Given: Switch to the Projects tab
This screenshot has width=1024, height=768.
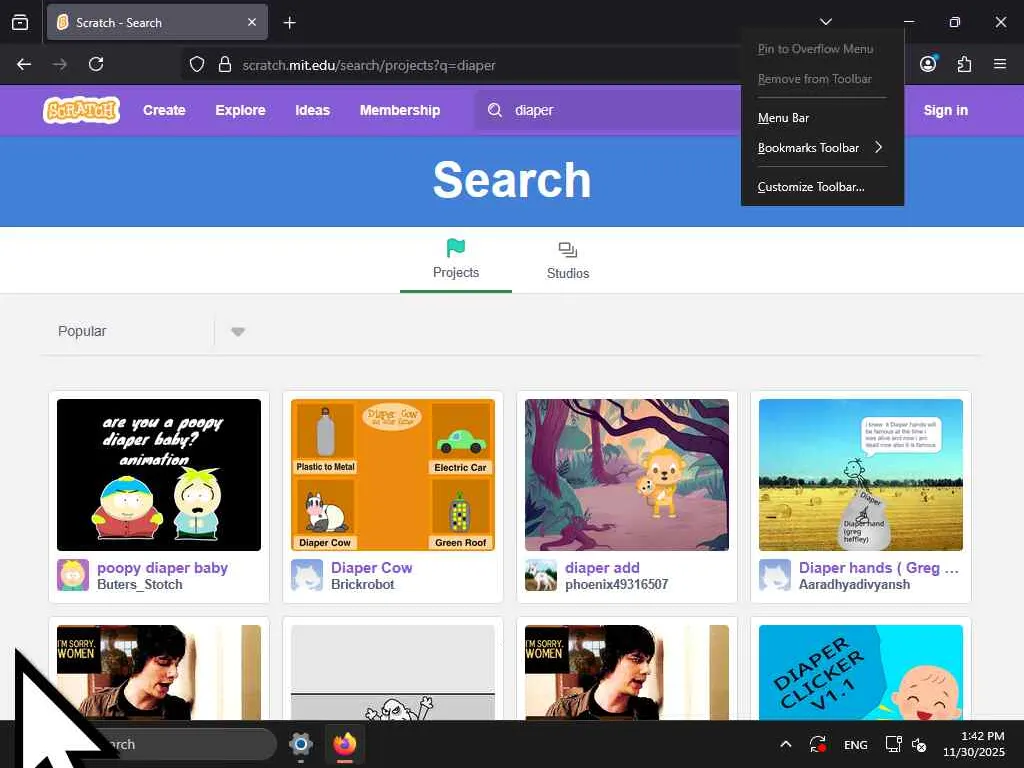Looking at the screenshot, I should tap(456, 261).
